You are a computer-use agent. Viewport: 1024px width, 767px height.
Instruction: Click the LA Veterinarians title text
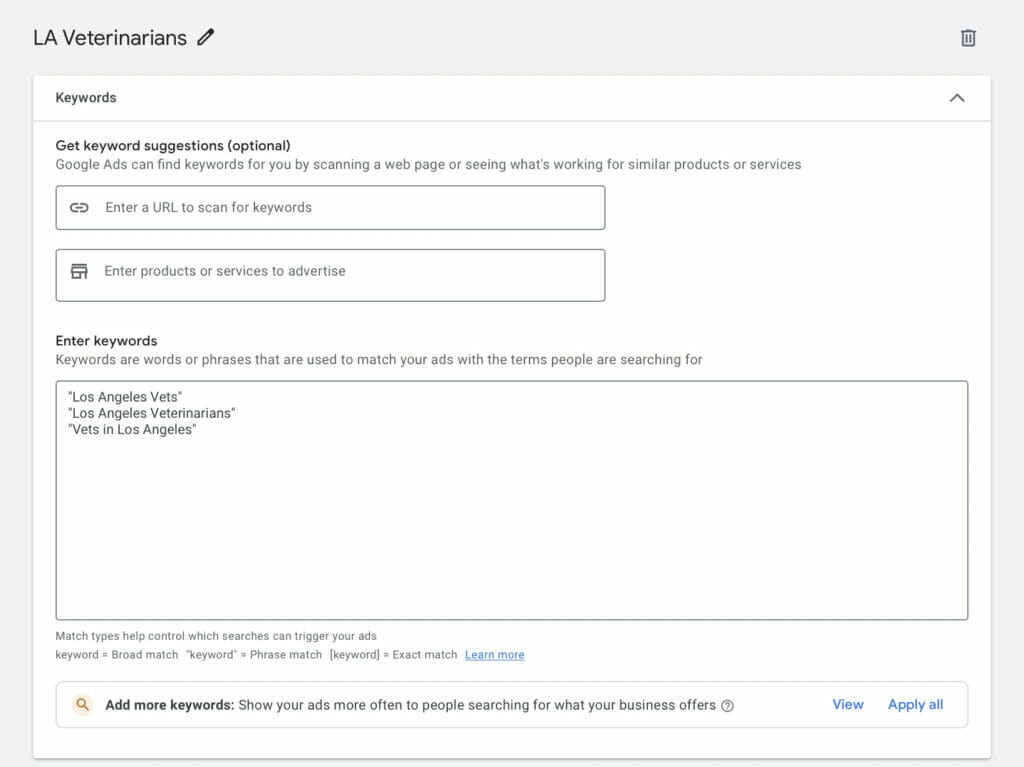[110, 38]
